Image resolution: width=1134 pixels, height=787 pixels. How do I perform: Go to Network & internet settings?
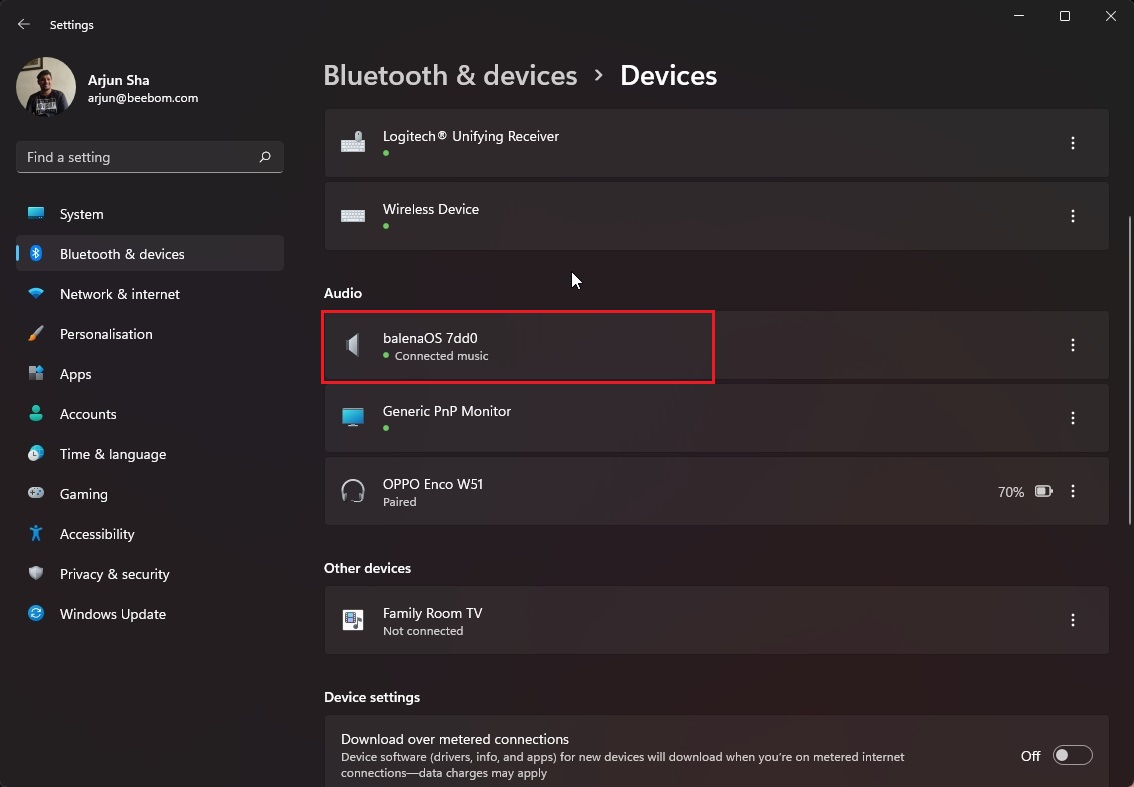click(119, 294)
